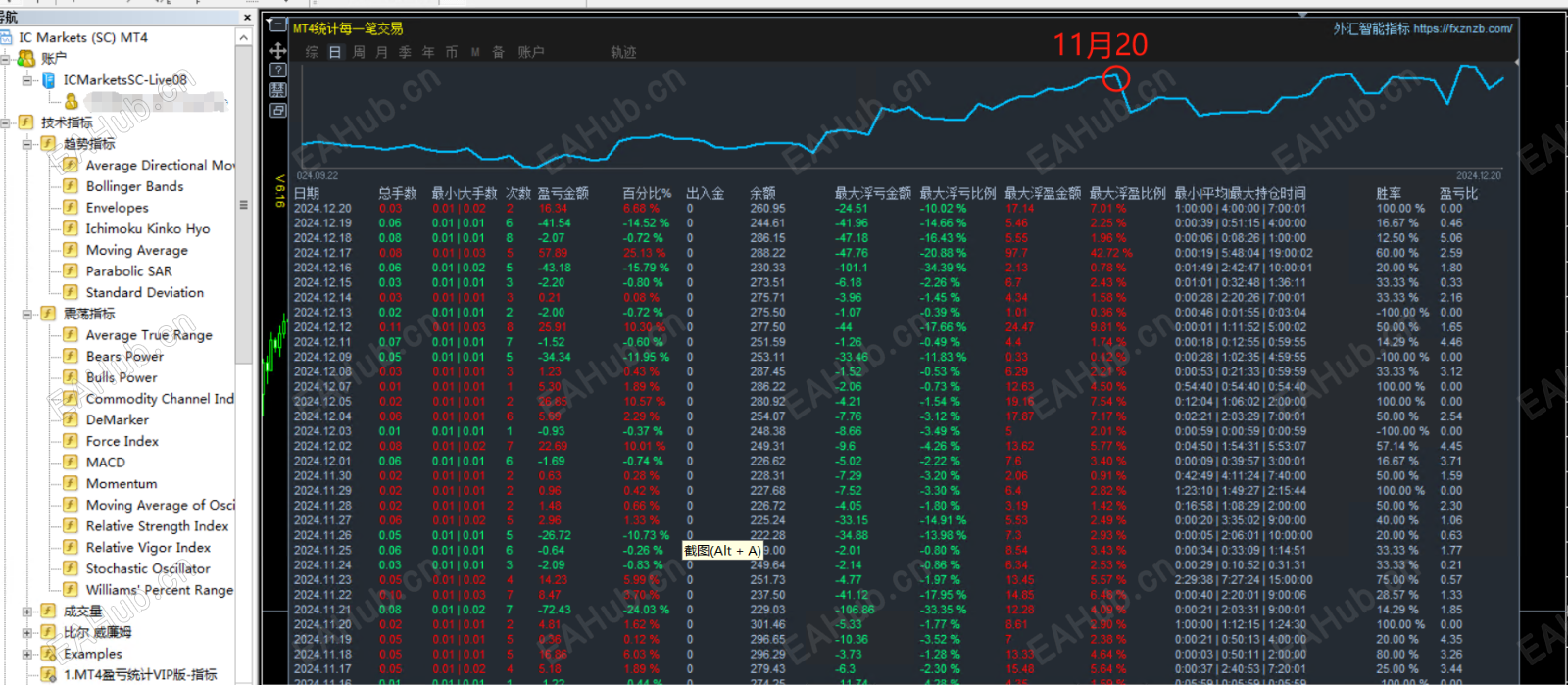
Task: Click the Stochastic Oscillator indicator icon
Action: pyautogui.click(x=71, y=568)
